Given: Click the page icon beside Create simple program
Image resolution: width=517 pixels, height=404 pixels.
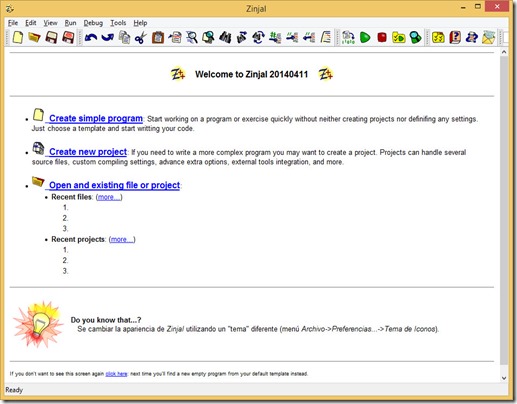Looking at the screenshot, I should 38,115.
